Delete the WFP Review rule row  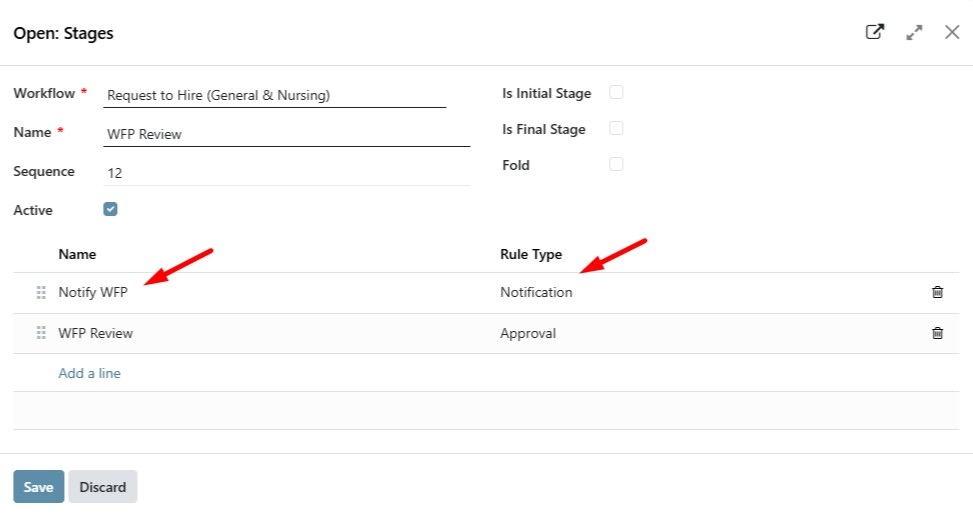point(937,333)
